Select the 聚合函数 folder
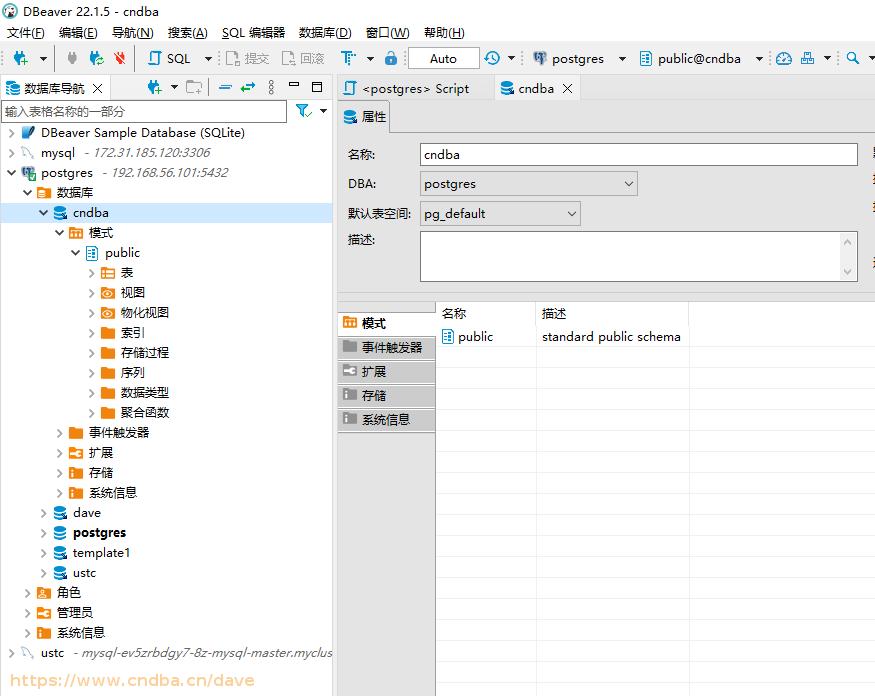875x696 pixels. pos(135,412)
